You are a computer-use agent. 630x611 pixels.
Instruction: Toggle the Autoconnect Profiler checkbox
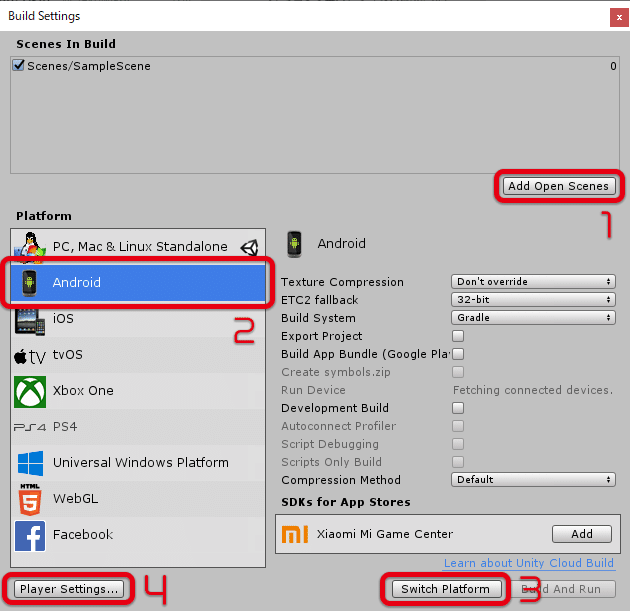pyautogui.click(x=458, y=426)
